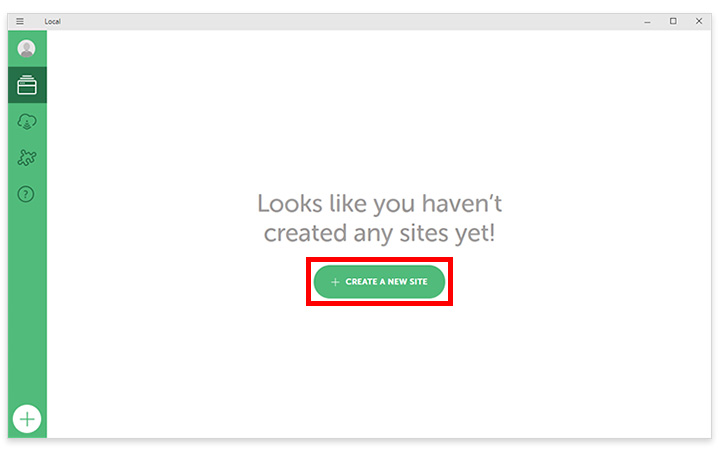Click the round plus button in sidebar
This screenshot has width=720, height=450.
pyautogui.click(x=27, y=419)
